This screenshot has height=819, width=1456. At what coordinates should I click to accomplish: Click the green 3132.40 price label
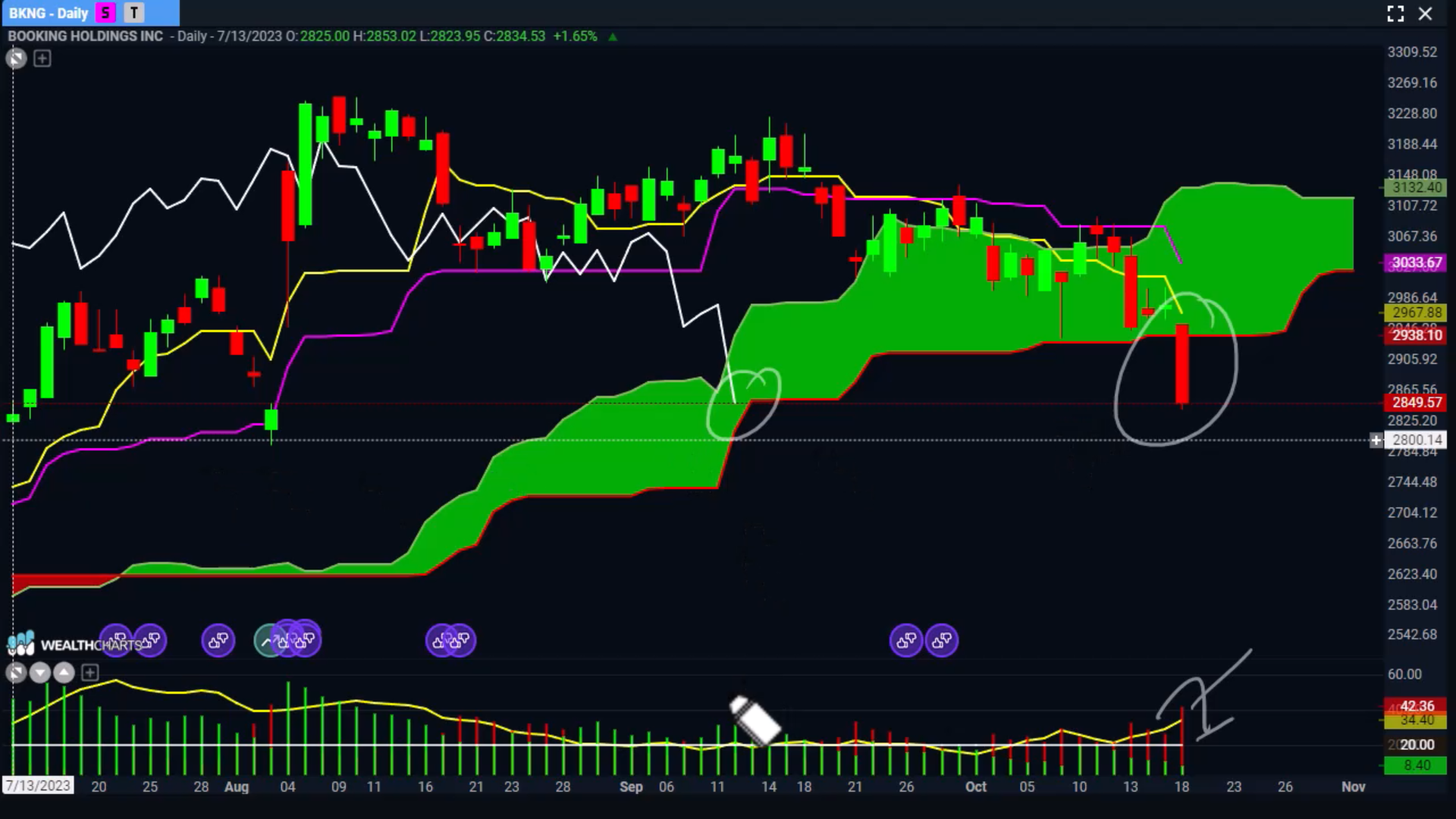coord(1415,187)
